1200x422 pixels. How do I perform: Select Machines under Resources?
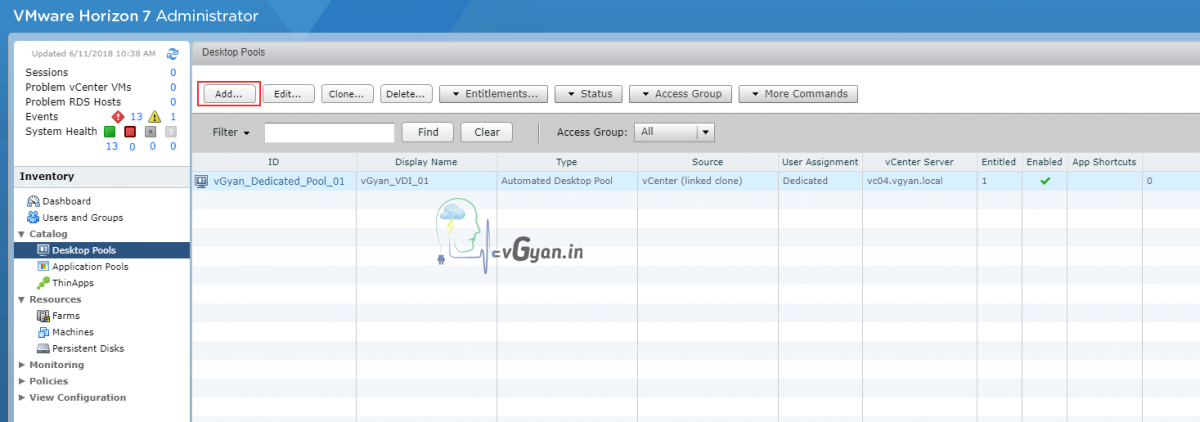point(73,332)
